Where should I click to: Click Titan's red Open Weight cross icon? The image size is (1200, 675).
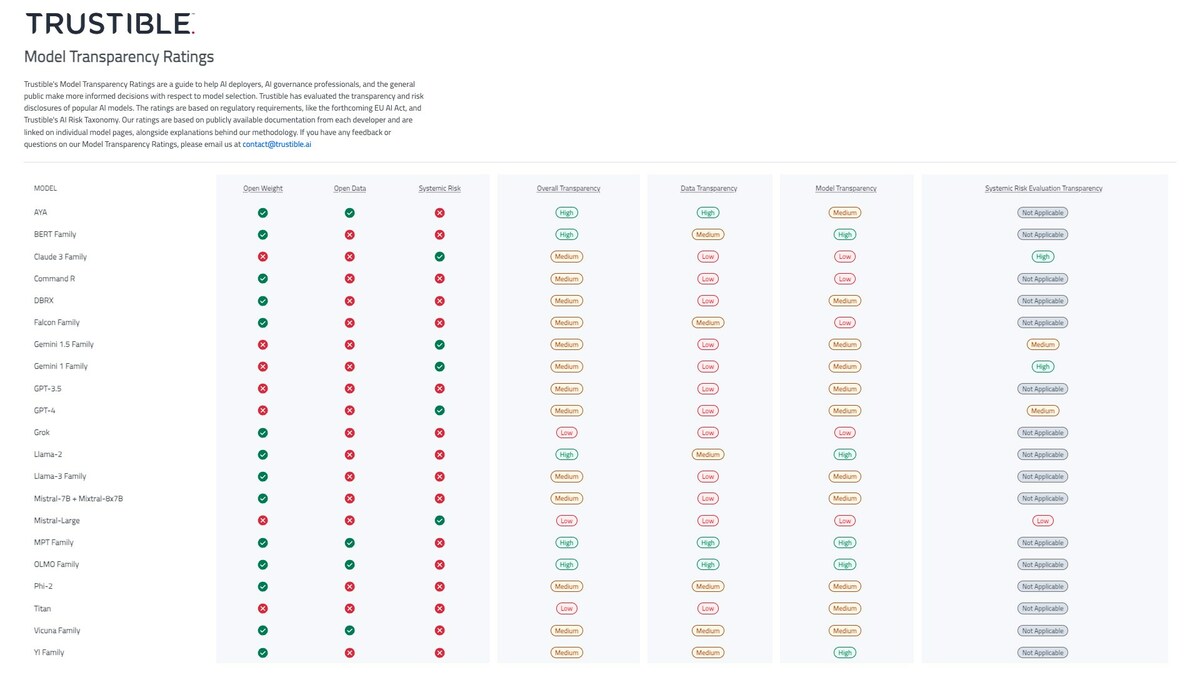(x=263, y=609)
